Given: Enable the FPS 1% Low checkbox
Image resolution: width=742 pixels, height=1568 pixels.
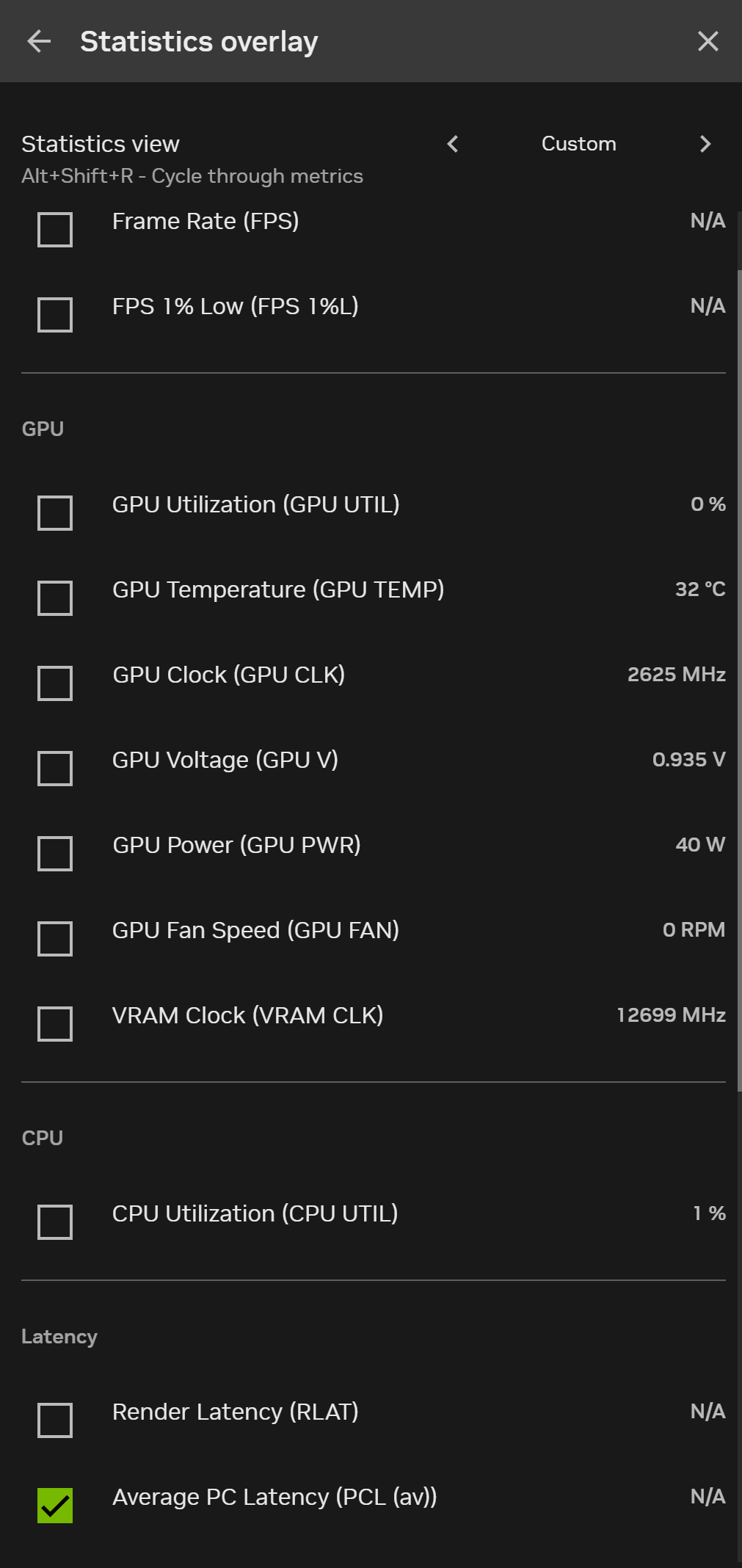Looking at the screenshot, I should pyautogui.click(x=55, y=315).
